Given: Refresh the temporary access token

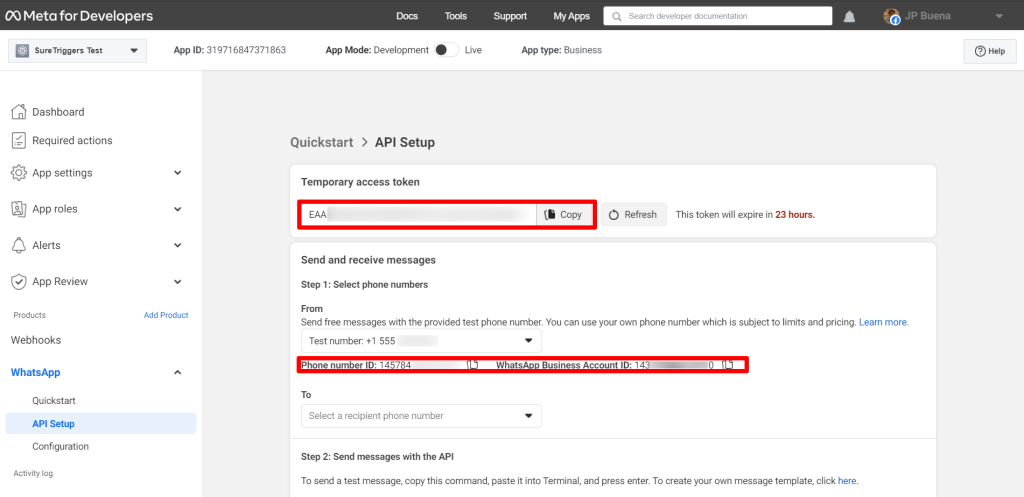Looking at the screenshot, I should pos(633,215).
